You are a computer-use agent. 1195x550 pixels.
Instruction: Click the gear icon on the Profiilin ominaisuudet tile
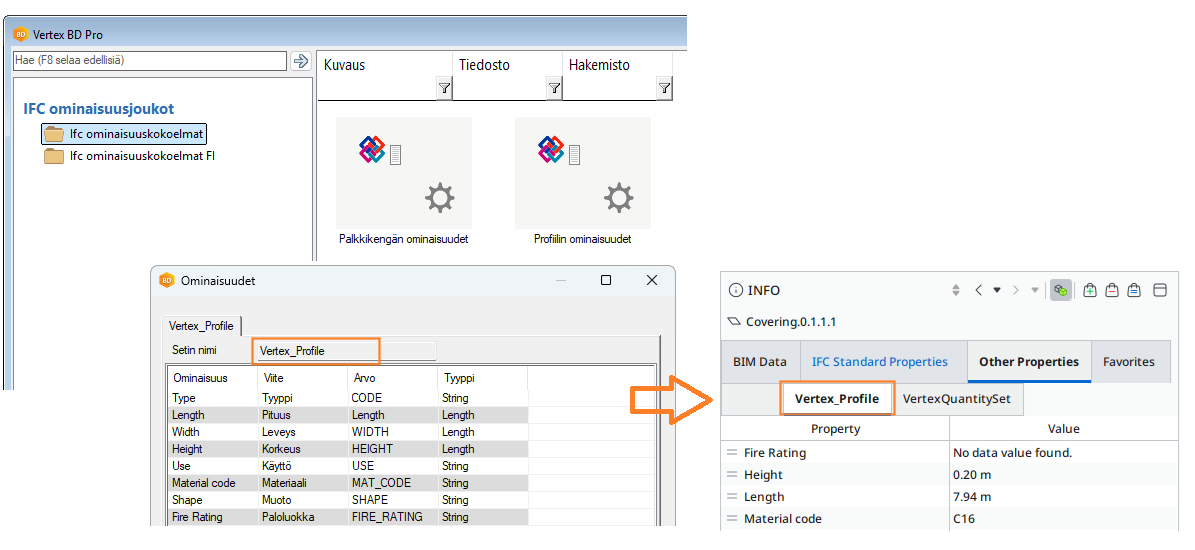(x=619, y=198)
